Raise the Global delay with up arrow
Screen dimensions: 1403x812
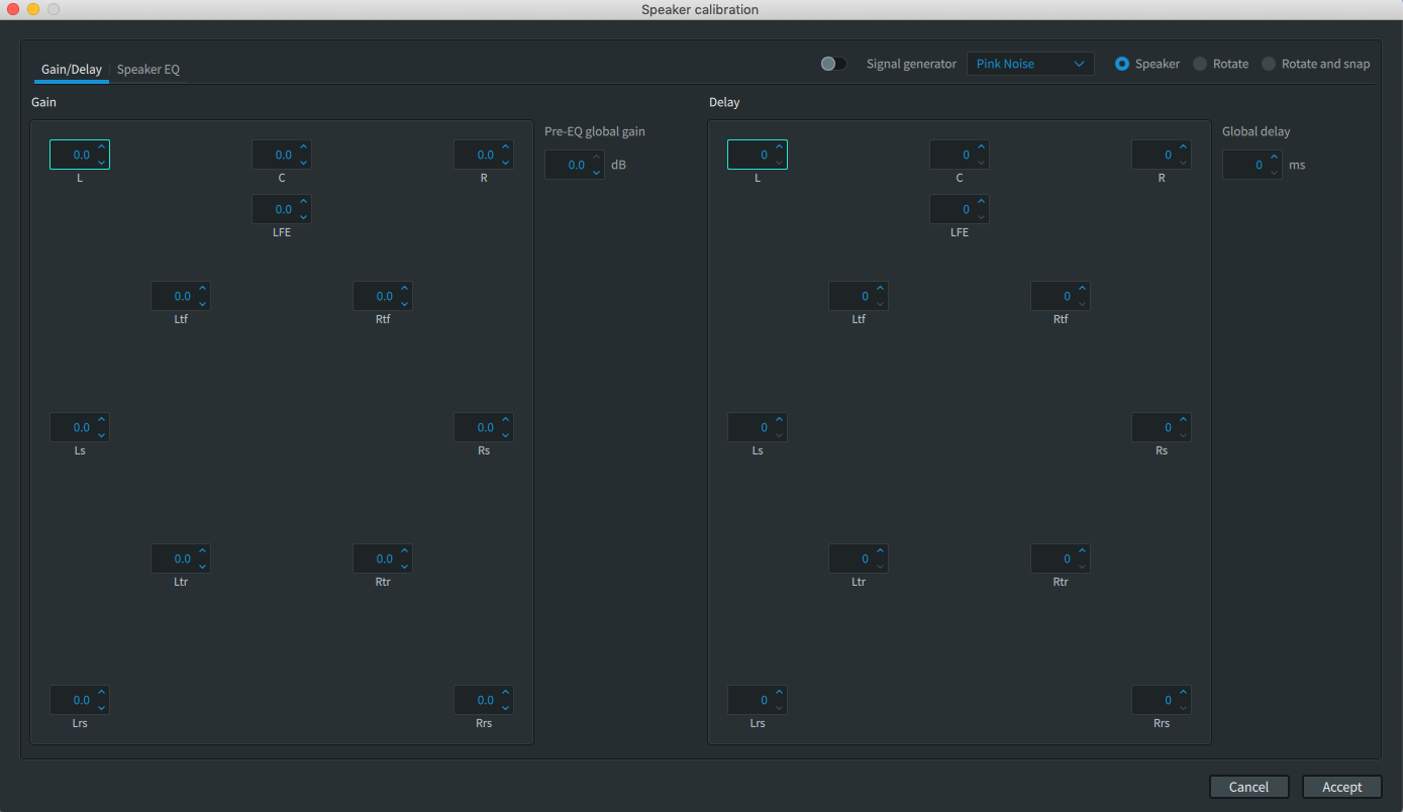pos(1274,158)
